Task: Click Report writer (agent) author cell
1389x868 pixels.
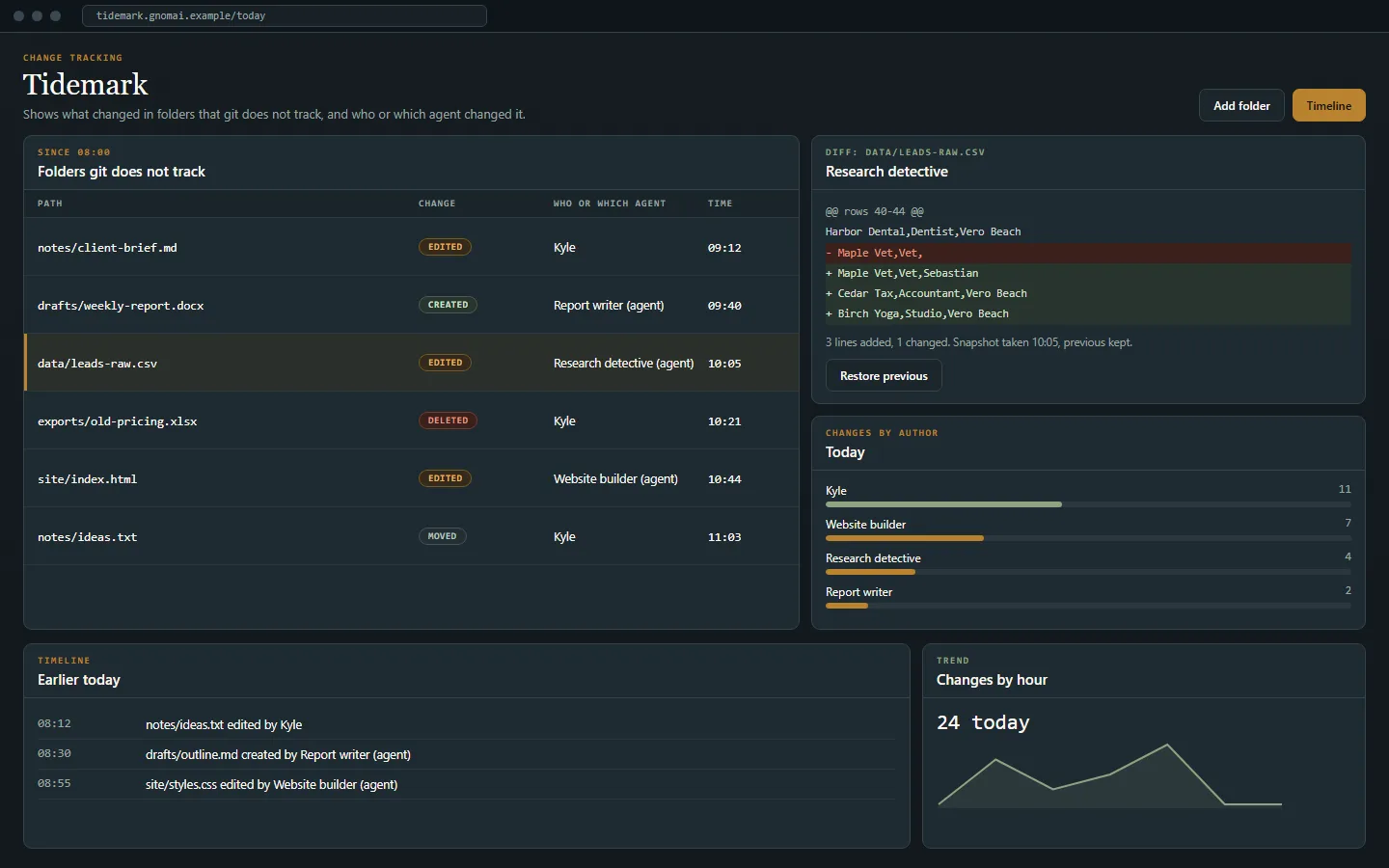Action: click(x=609, y=306)
